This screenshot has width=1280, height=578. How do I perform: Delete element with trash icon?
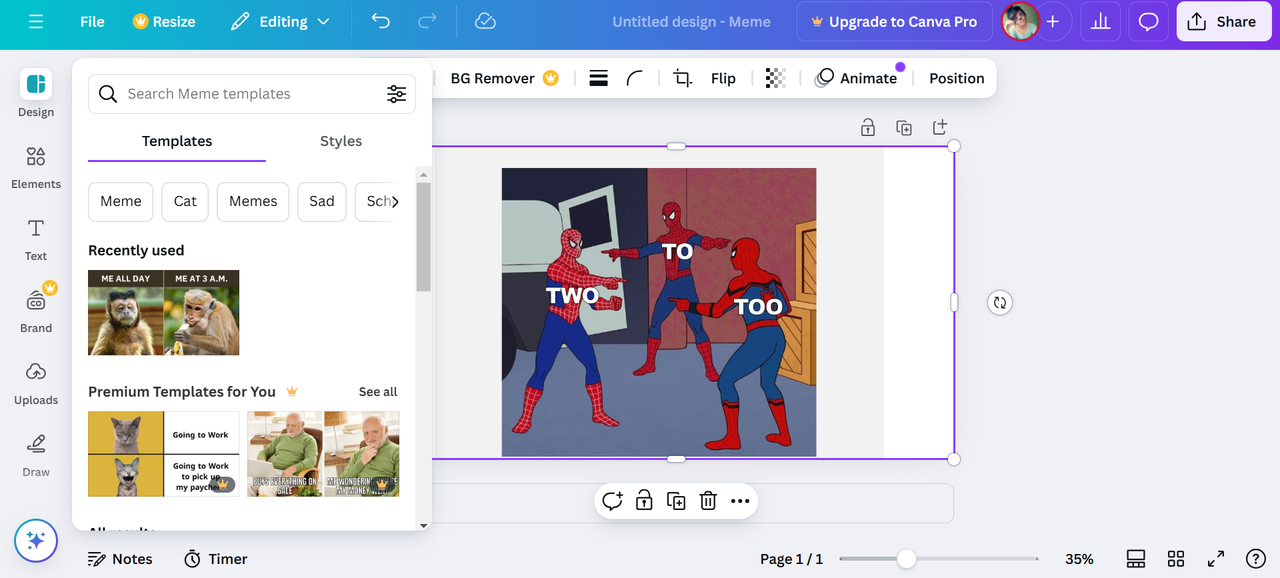[708, 501]
